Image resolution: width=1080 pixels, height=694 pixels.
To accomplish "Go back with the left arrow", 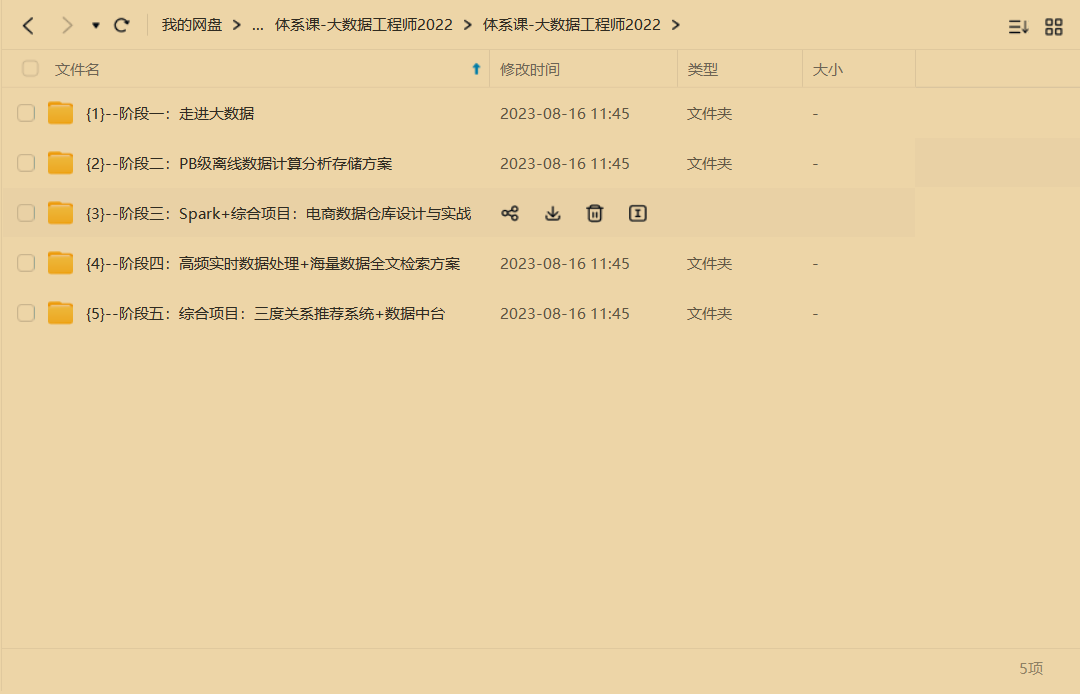I will (x=28, y=26).
